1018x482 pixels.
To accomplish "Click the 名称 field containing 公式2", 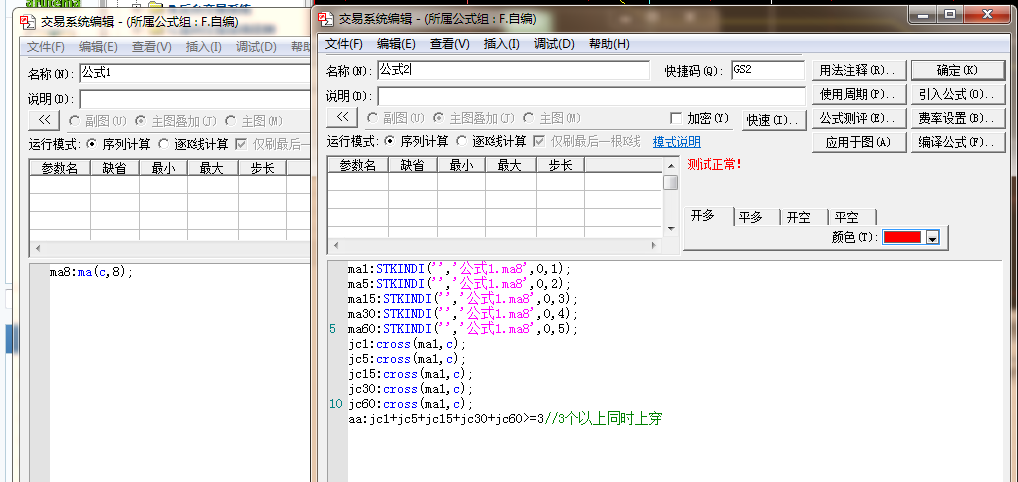I will coord(513,70).
